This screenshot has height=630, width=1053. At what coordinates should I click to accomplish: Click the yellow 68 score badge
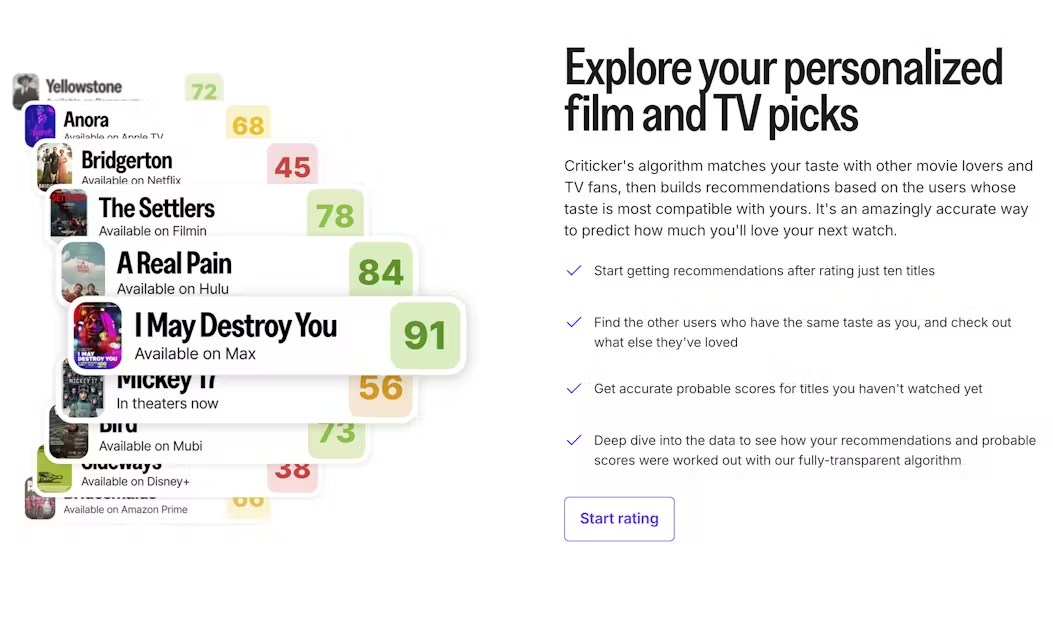[x=248, y=124]
